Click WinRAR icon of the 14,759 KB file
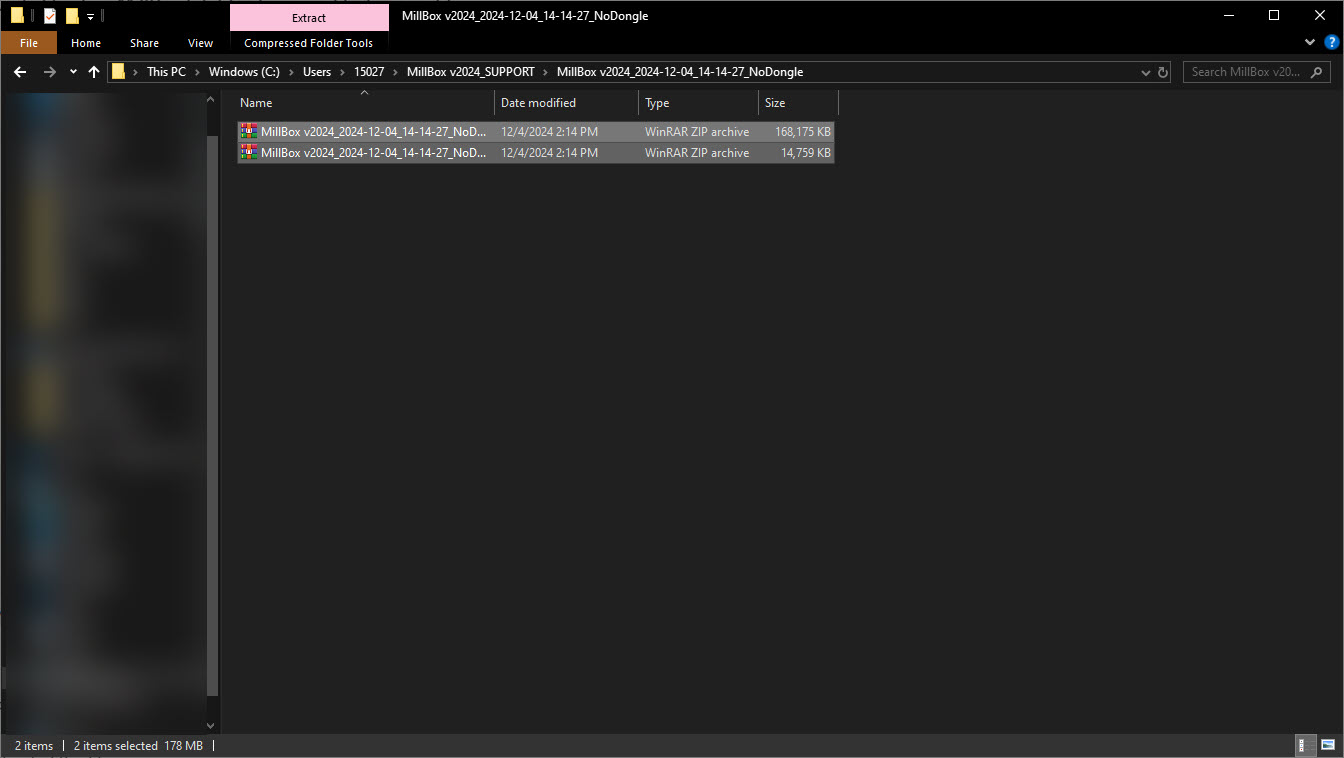Image resolution: width=1344 pixels, height=758 pixels. (249, 153)
